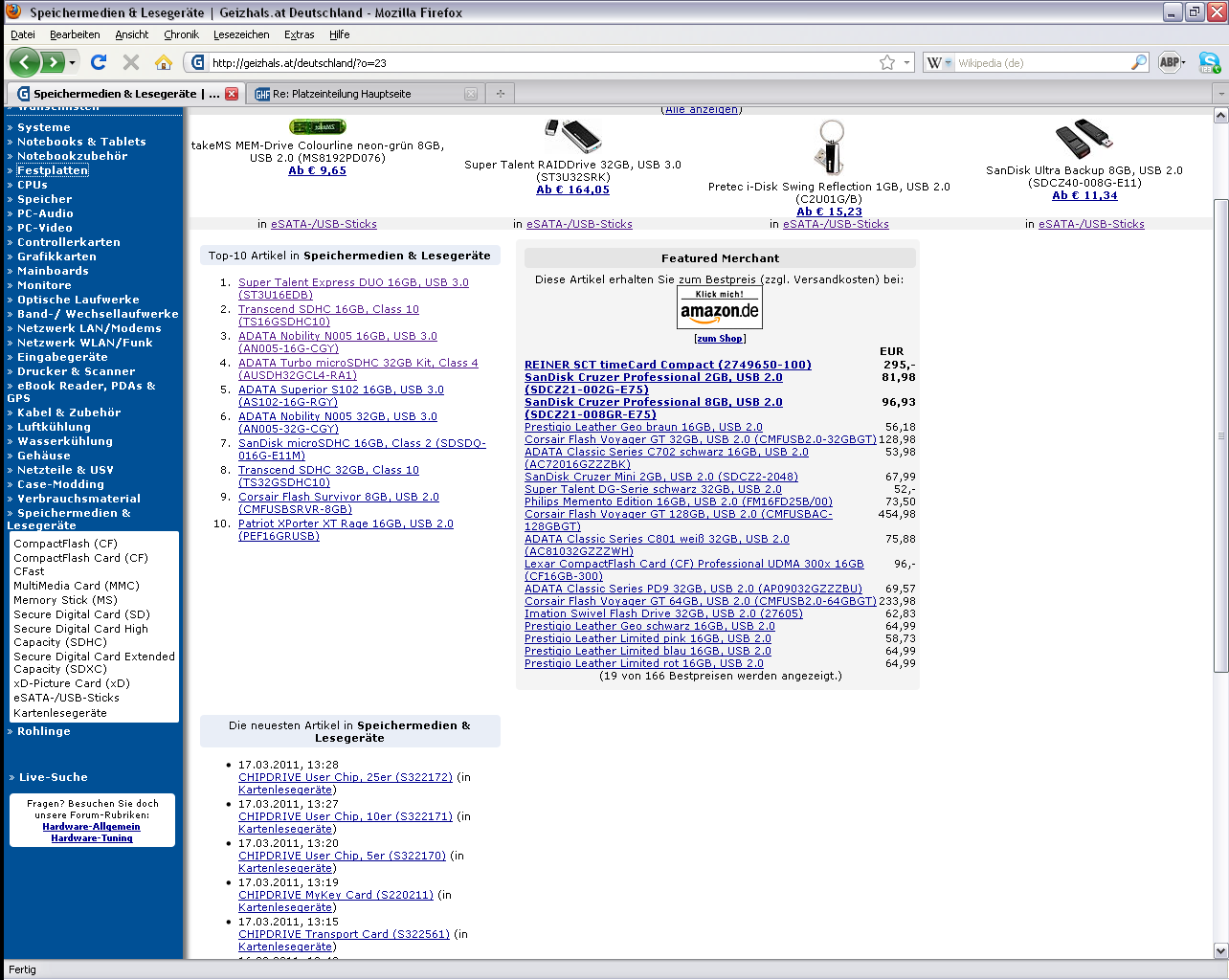Open Rohlinge category in sidebar
Screen dimensions: 1229x980
(x=43, y=731)
